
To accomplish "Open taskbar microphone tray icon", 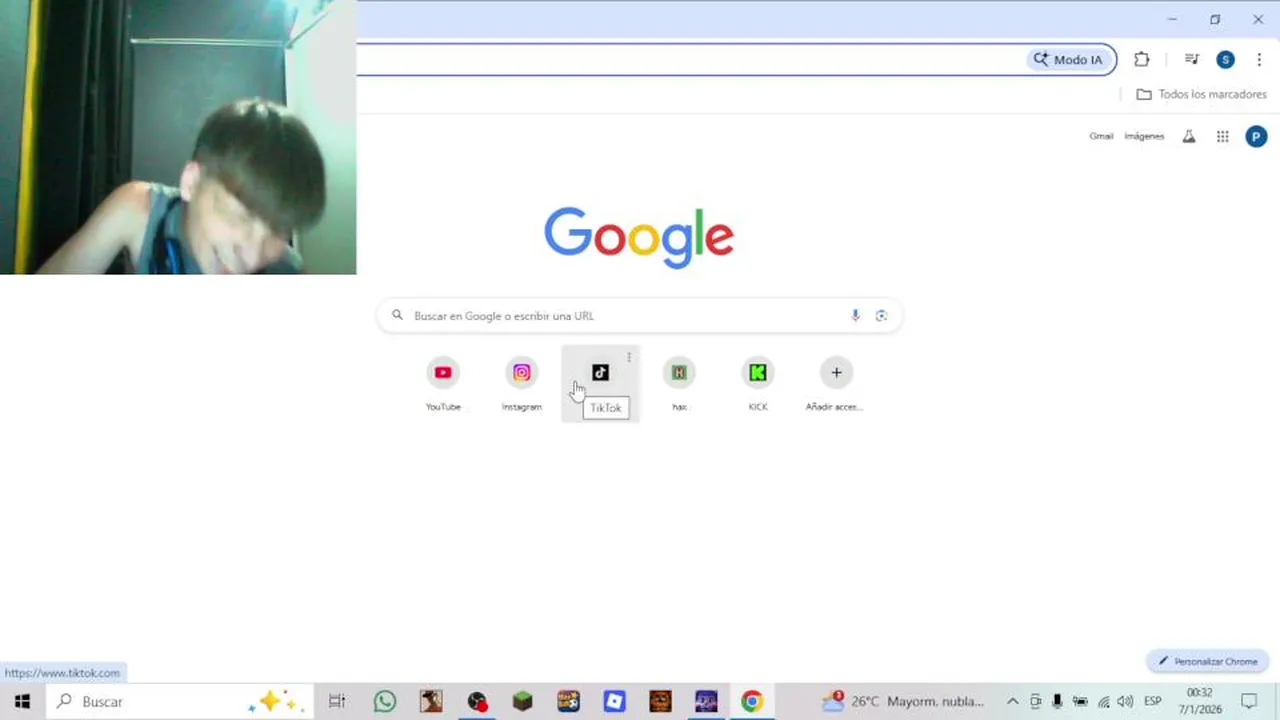I will click(1057, 701).
